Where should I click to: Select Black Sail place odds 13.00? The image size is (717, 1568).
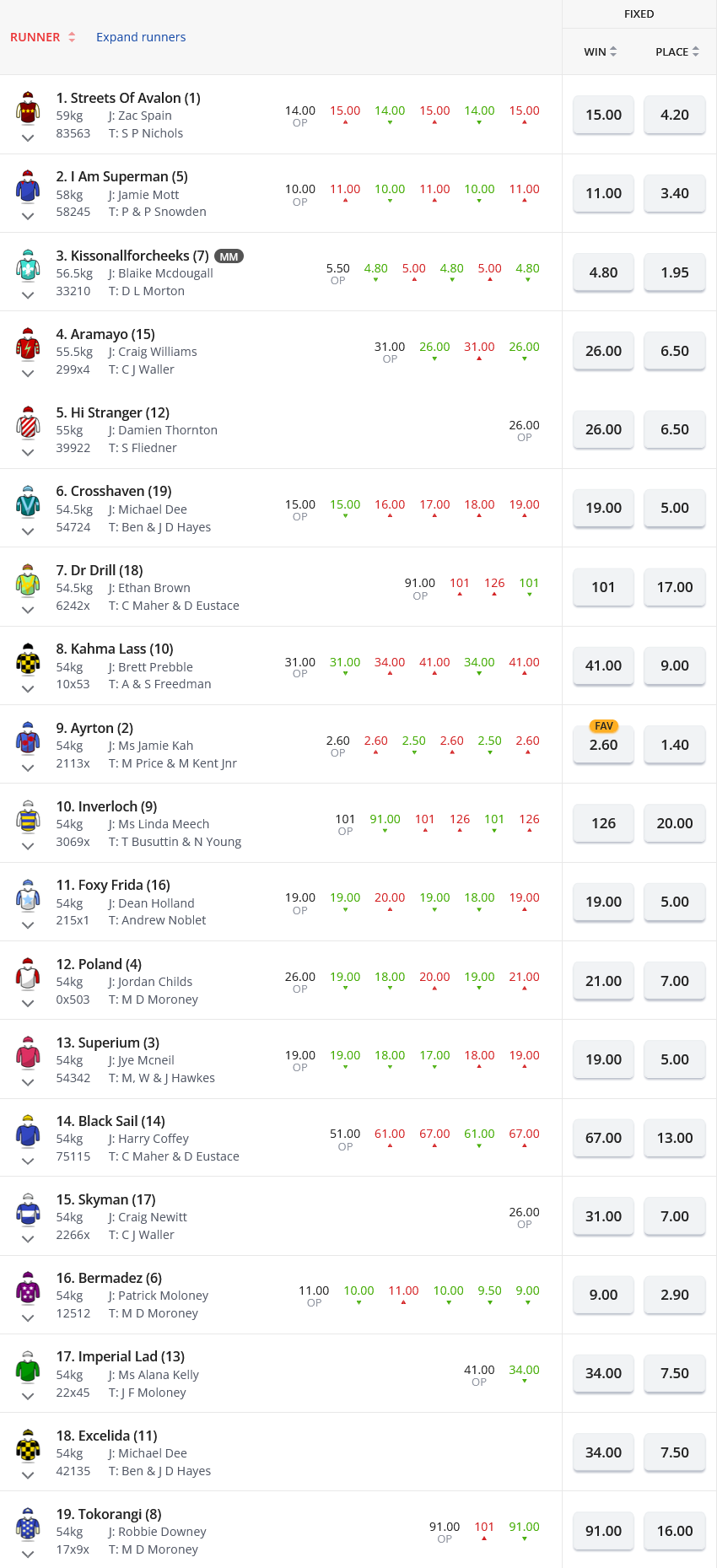(x=674, y=1138)
